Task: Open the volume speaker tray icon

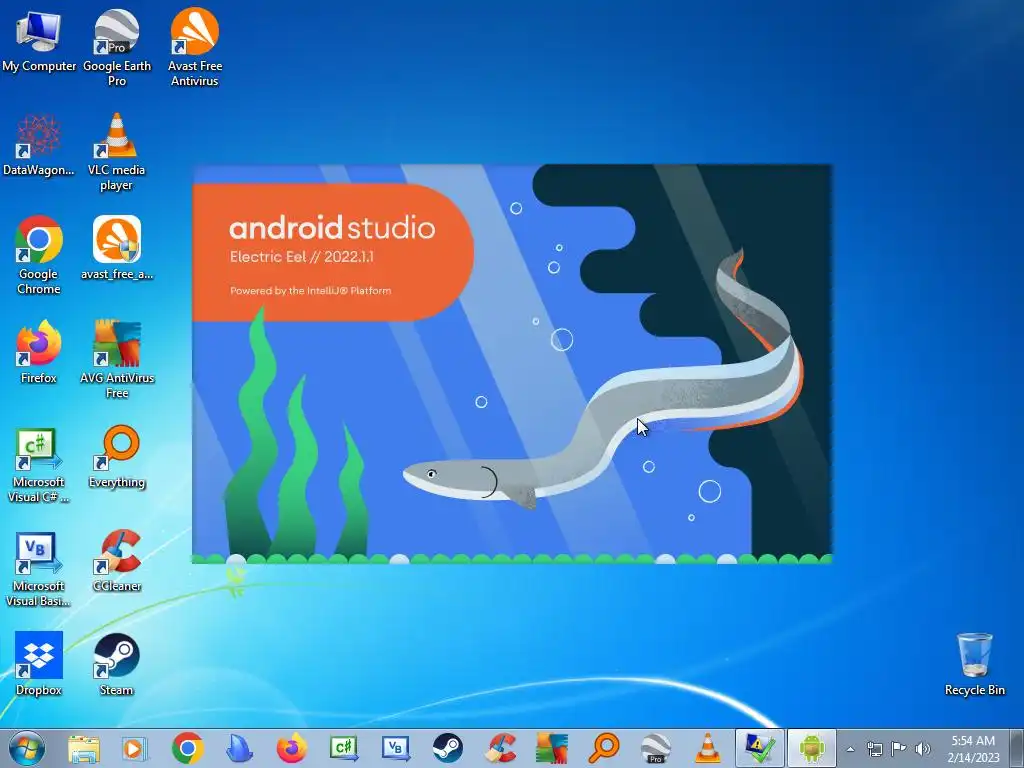Action: (x=923, y=749)
